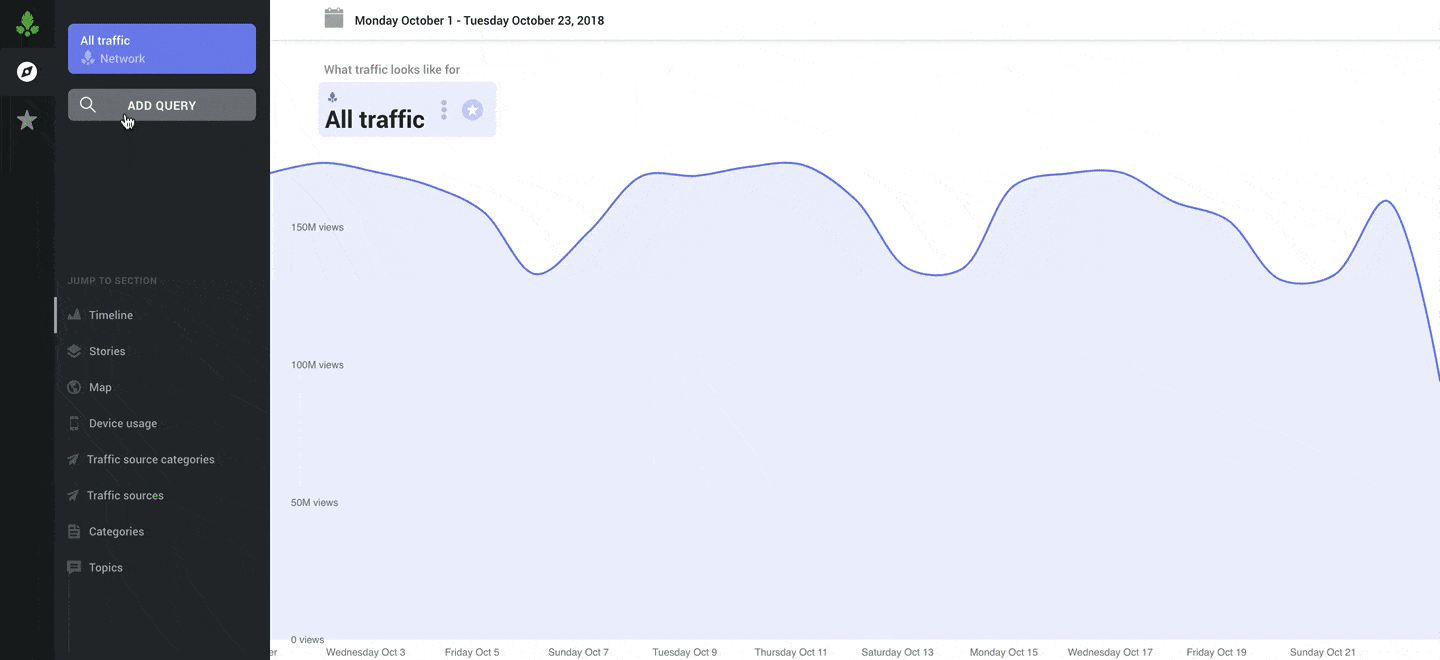Click the Device usage phone icon
The image size is (1440, 660).
pyautogui.click(x=74, y=423)
